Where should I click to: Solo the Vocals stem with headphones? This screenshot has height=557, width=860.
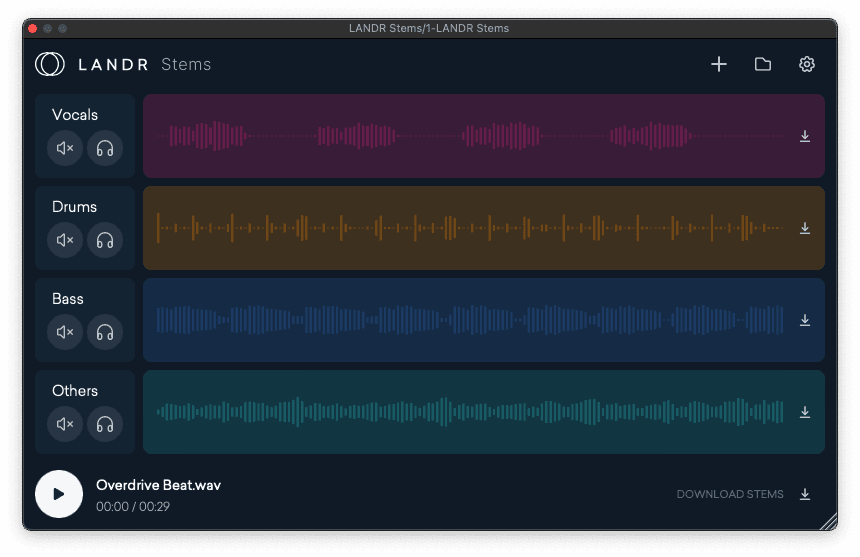pos(105,149)
